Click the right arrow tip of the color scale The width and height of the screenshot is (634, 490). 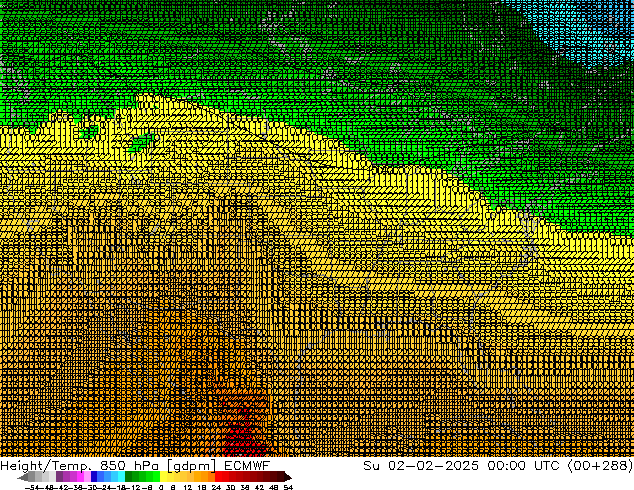(x=290, y=478)
